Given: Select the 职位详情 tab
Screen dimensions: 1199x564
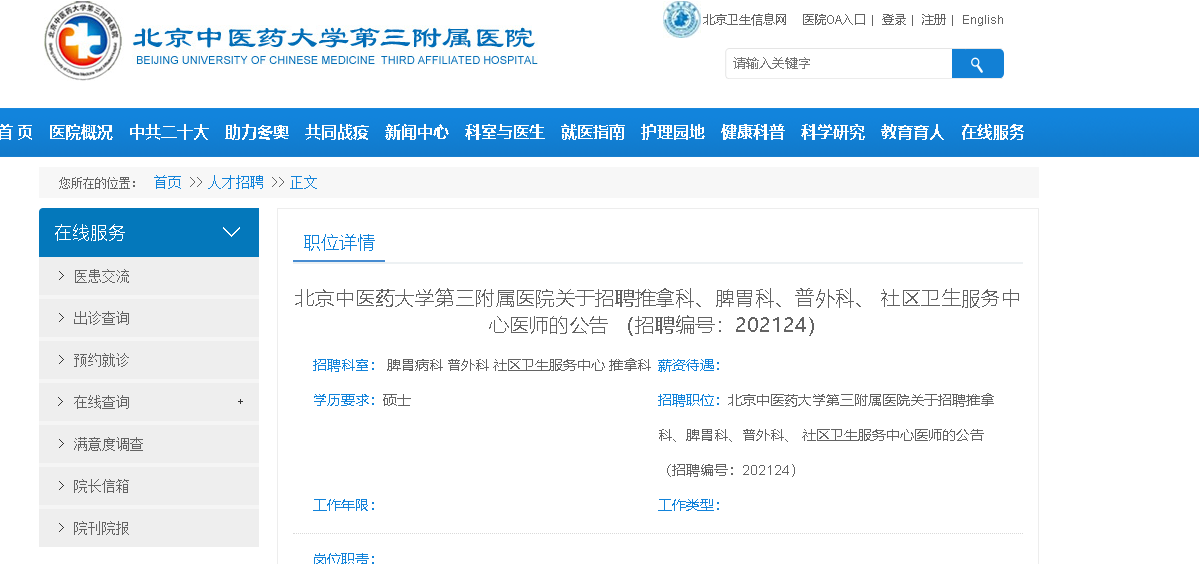Looking at the screenshot, I should coord(340,243).
